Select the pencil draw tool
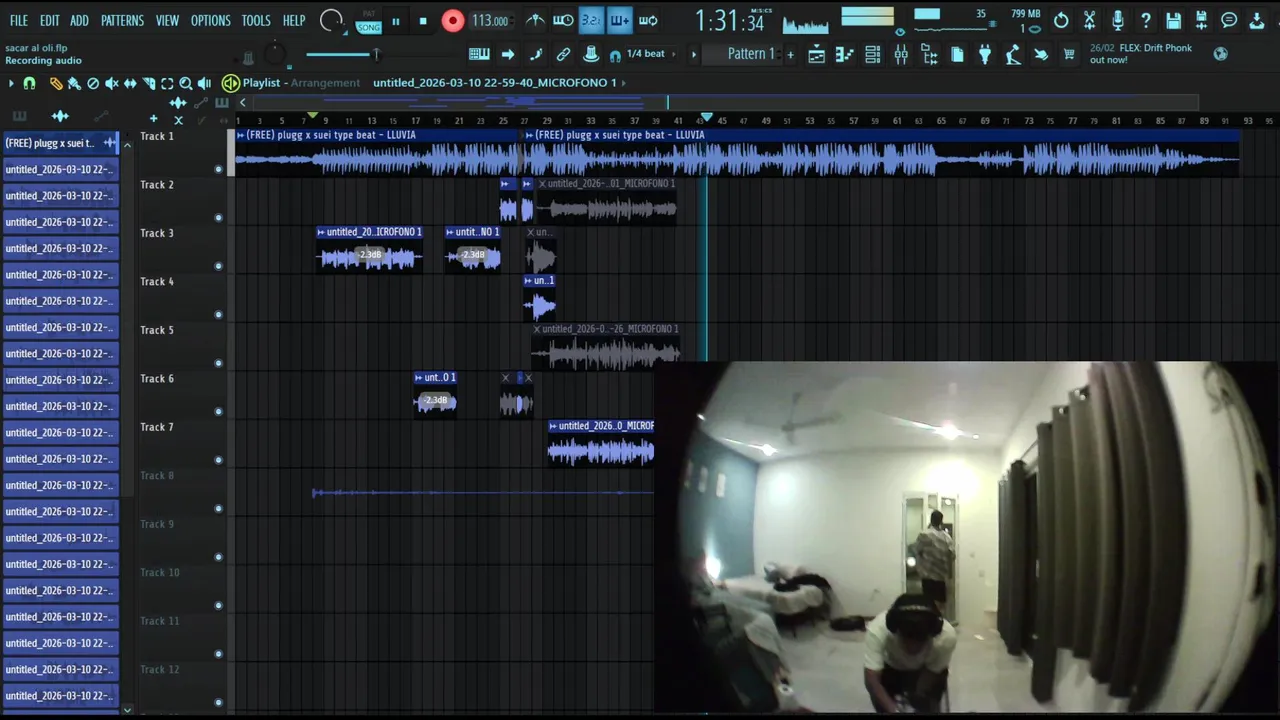The image size is (1280, 720). click(55, 84)
